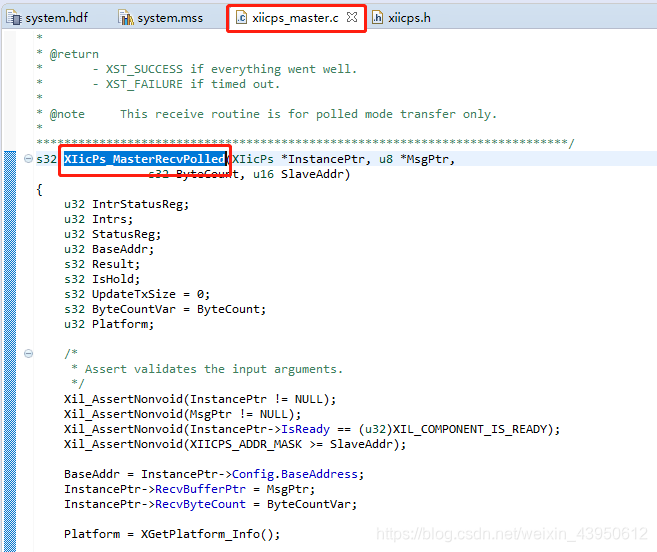This screenshot has height=552, width=657.
Task: Click the u32 IntrStatusReg declaration line
Action: (127, 204)
